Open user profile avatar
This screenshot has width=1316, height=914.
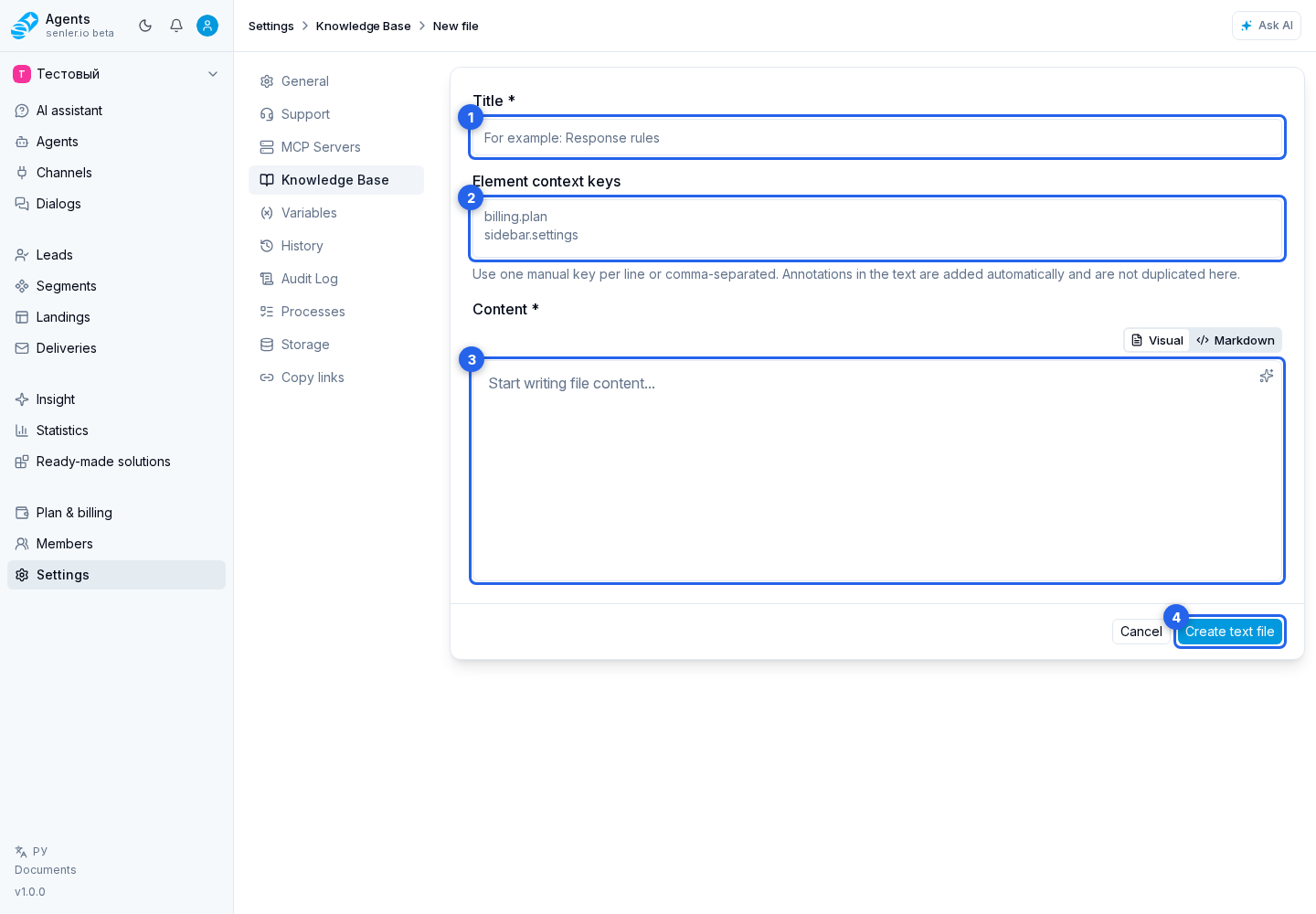(207, 26)
